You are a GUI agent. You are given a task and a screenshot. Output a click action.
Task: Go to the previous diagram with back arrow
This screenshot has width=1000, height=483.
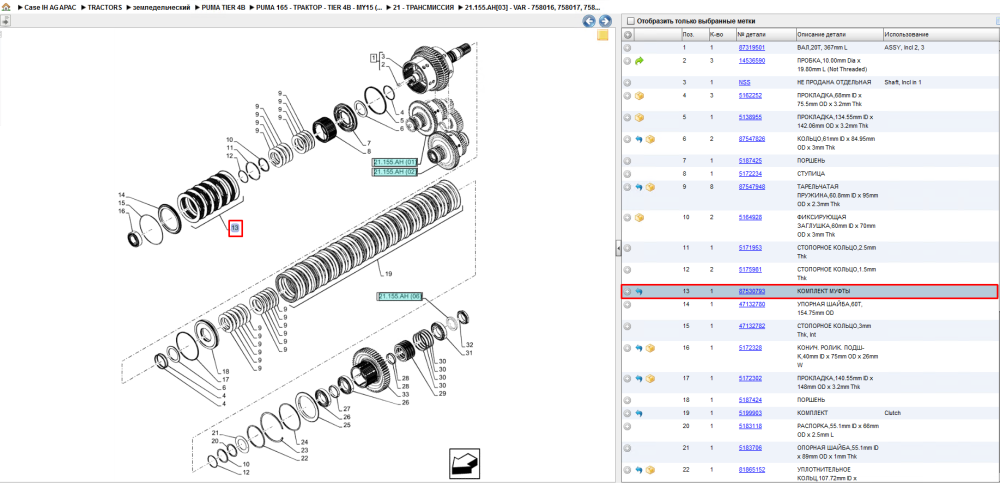tap(589, 21)
